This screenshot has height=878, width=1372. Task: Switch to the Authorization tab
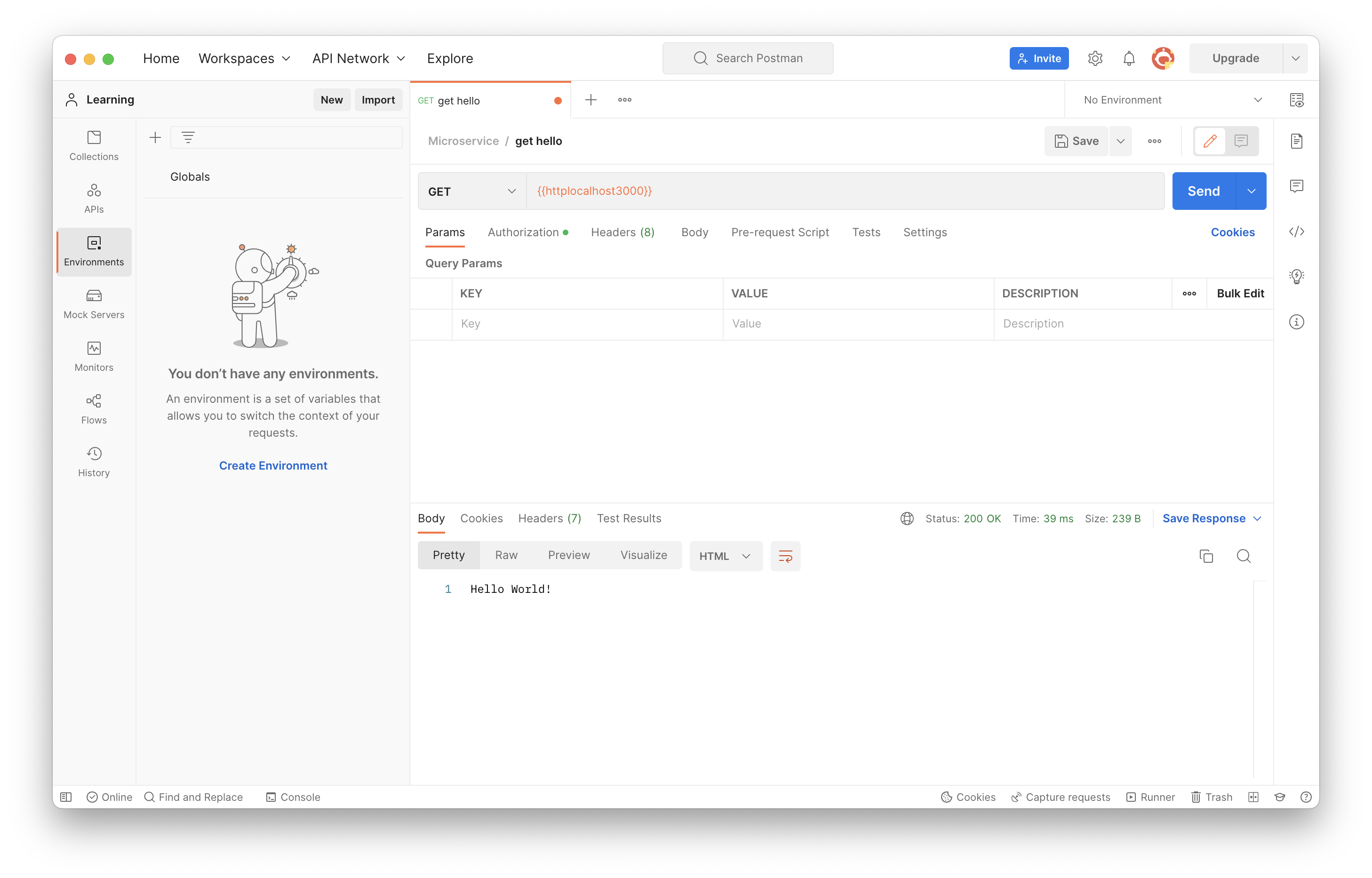(x=523, y=232)
